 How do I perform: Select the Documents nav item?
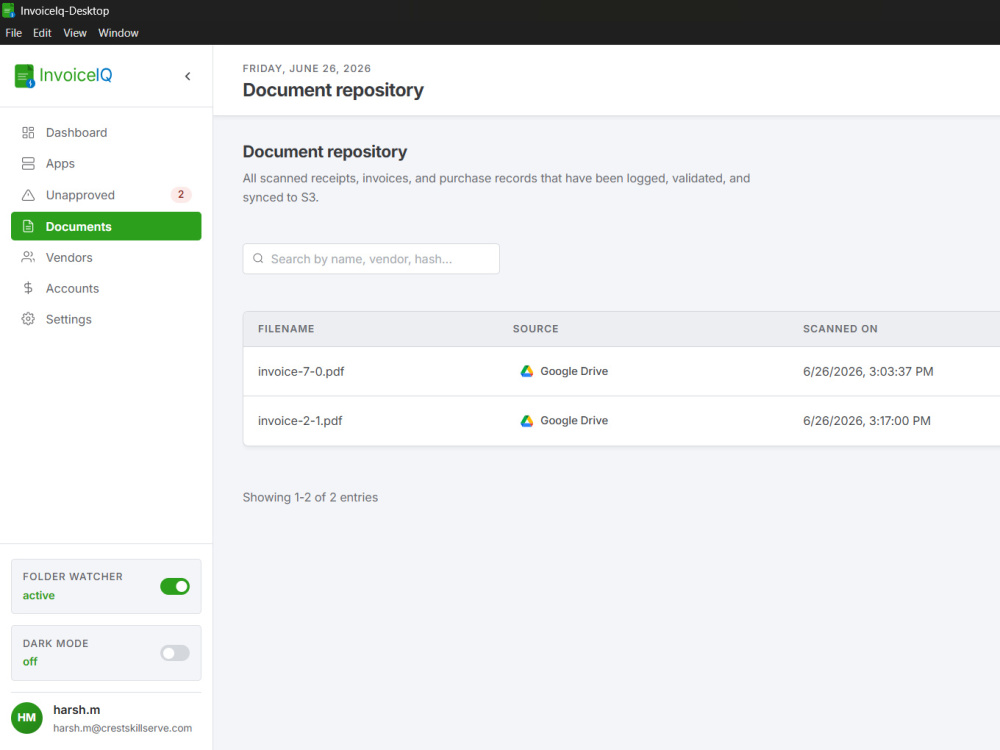[106, 226]
